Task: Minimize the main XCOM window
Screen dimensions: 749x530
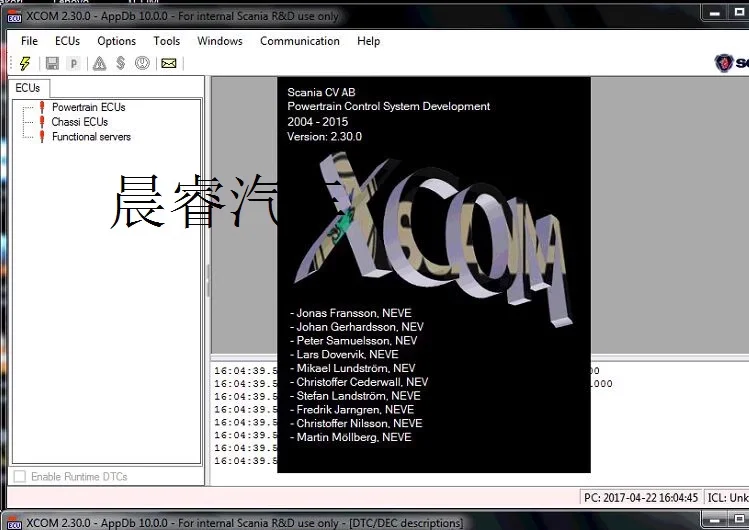Action: click(x=715, y=13)
